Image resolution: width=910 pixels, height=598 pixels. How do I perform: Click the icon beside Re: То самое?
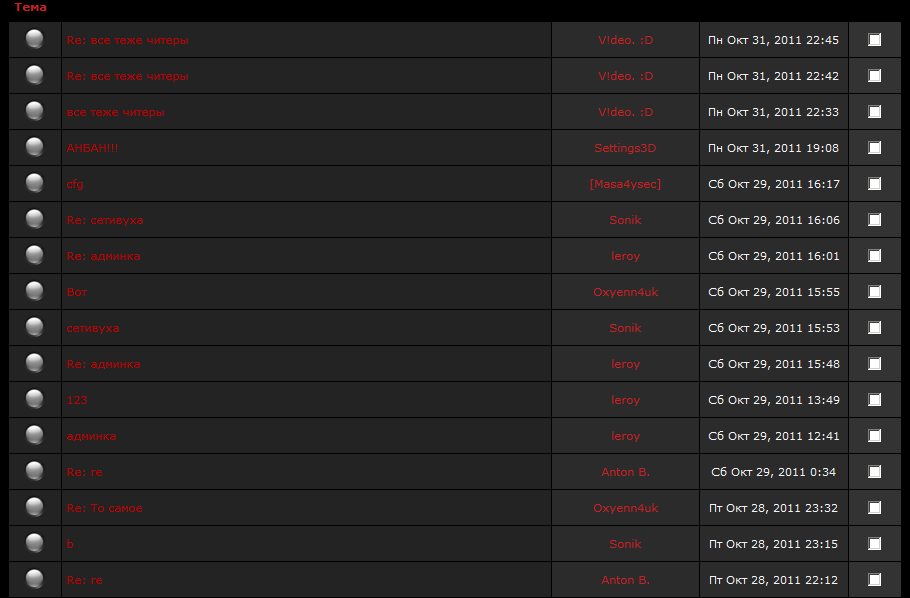tap(35, 507)
